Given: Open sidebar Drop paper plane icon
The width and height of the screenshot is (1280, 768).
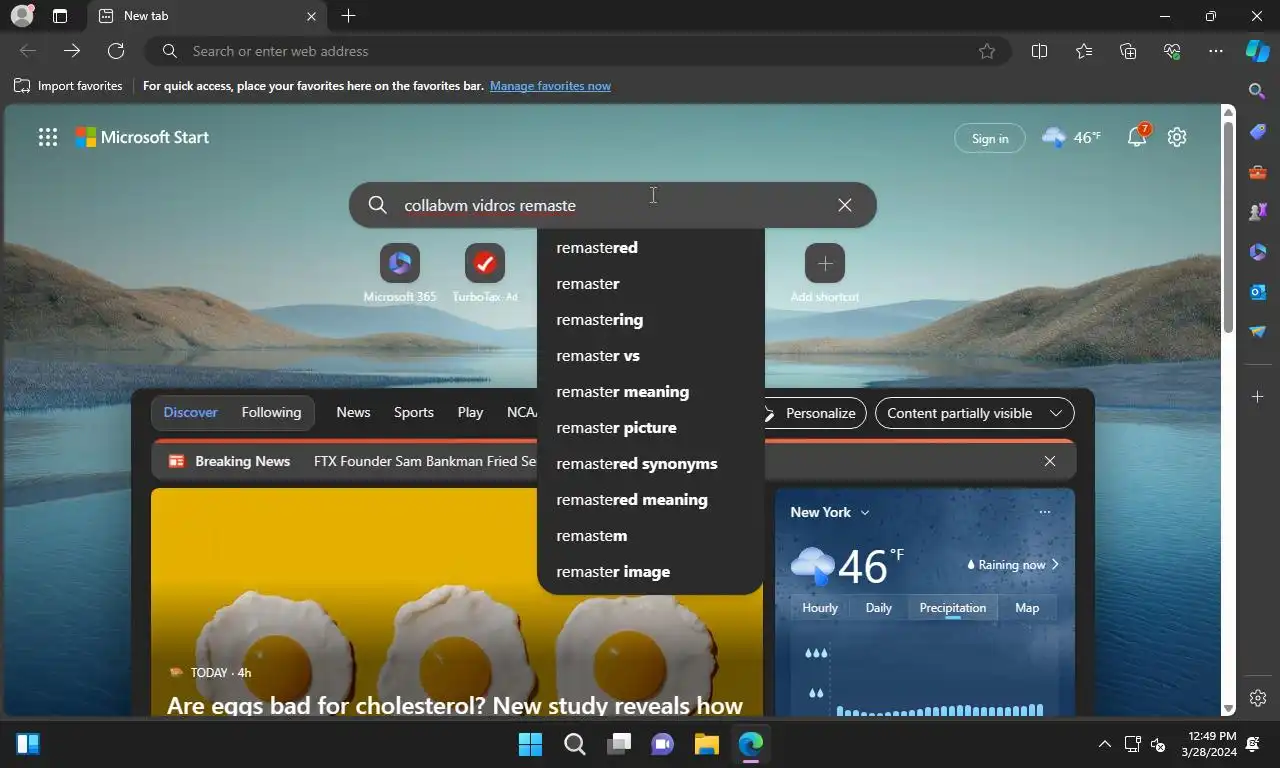Looking at the screenshot, I should pyautogui.click(x=1258, y=332).
